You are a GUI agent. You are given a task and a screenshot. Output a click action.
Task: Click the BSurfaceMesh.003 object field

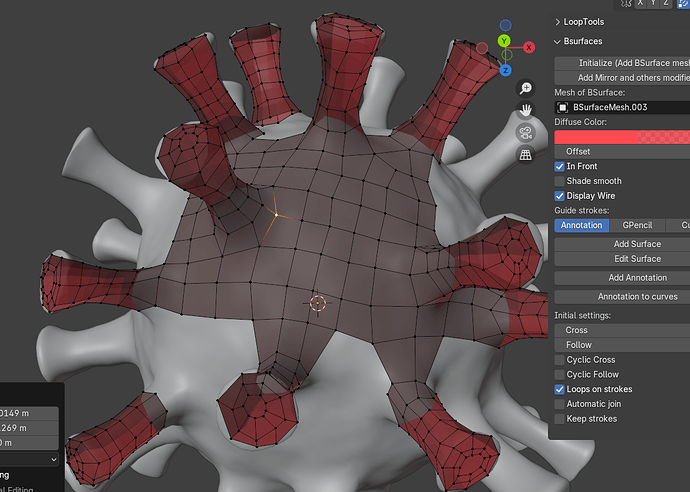click(x=622, y=107)
